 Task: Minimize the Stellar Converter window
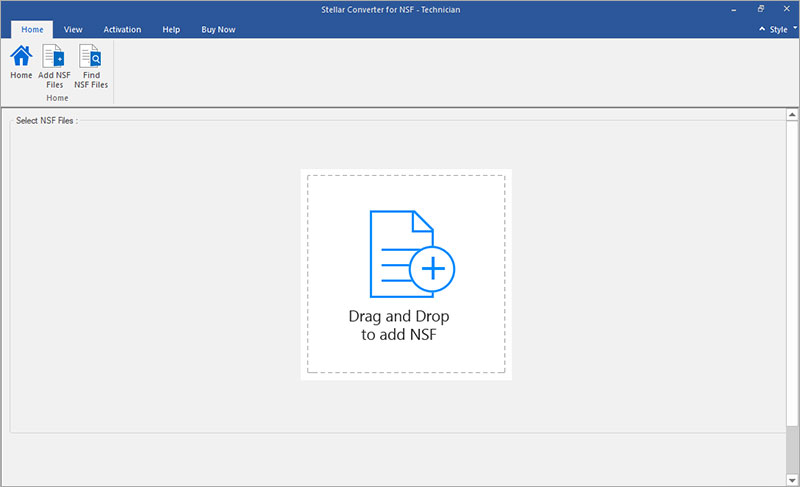734,9
